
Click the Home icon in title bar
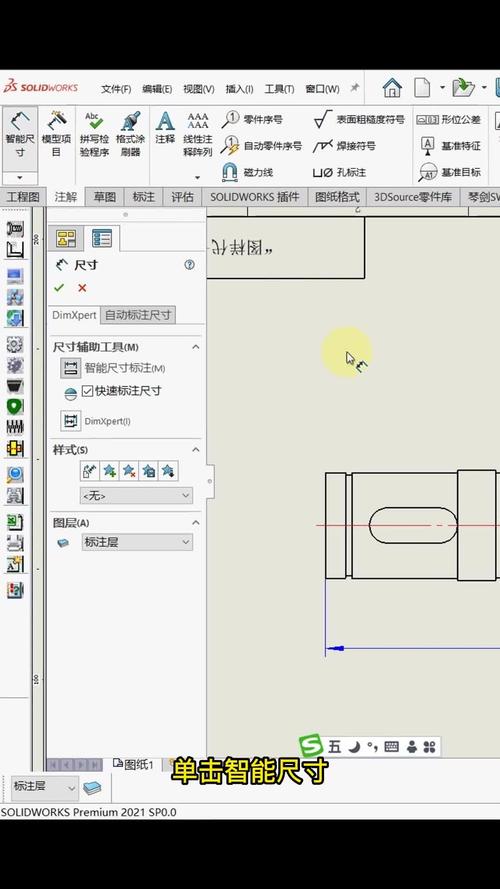392,88
